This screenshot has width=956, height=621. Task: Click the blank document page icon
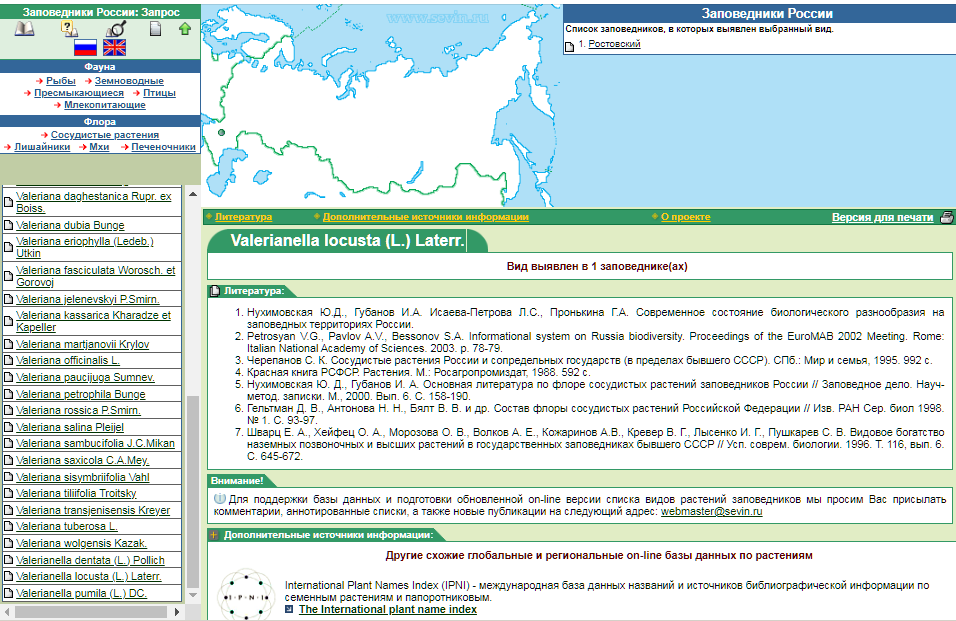tap(155, 28)
